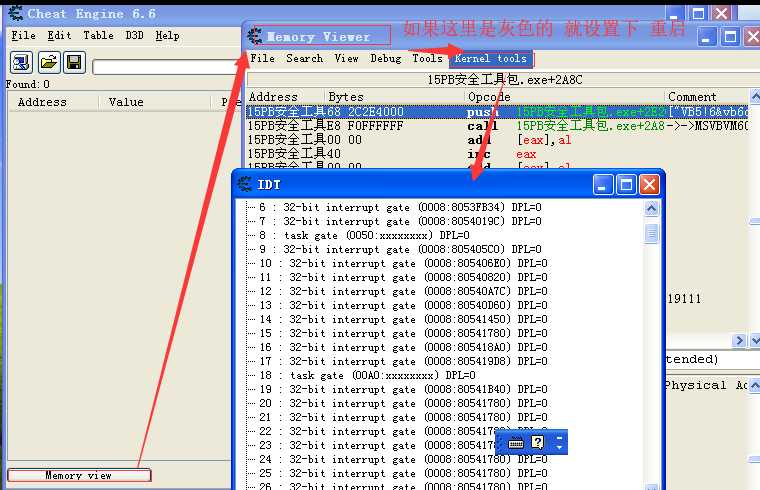Open the D3D menu
The width and height of the screenshot is (760, 490).
[x=134, y=35]
